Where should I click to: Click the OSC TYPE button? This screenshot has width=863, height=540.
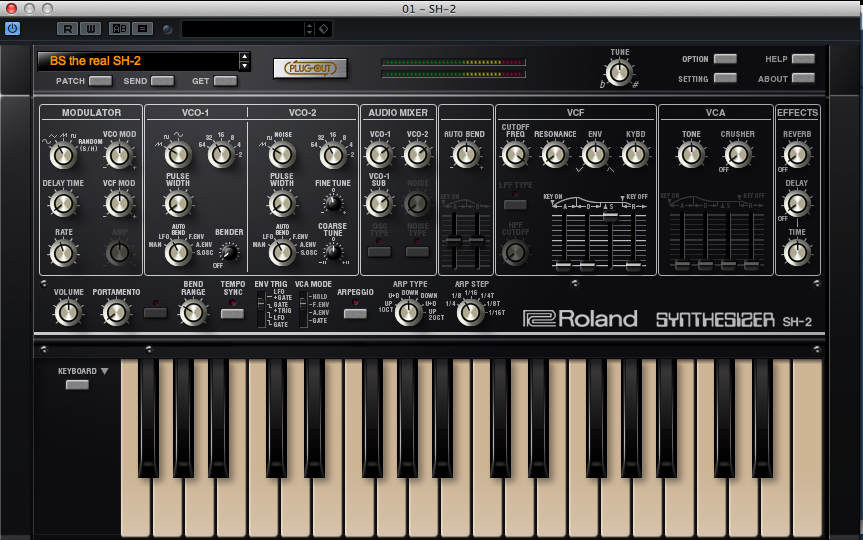pos(379,252)
